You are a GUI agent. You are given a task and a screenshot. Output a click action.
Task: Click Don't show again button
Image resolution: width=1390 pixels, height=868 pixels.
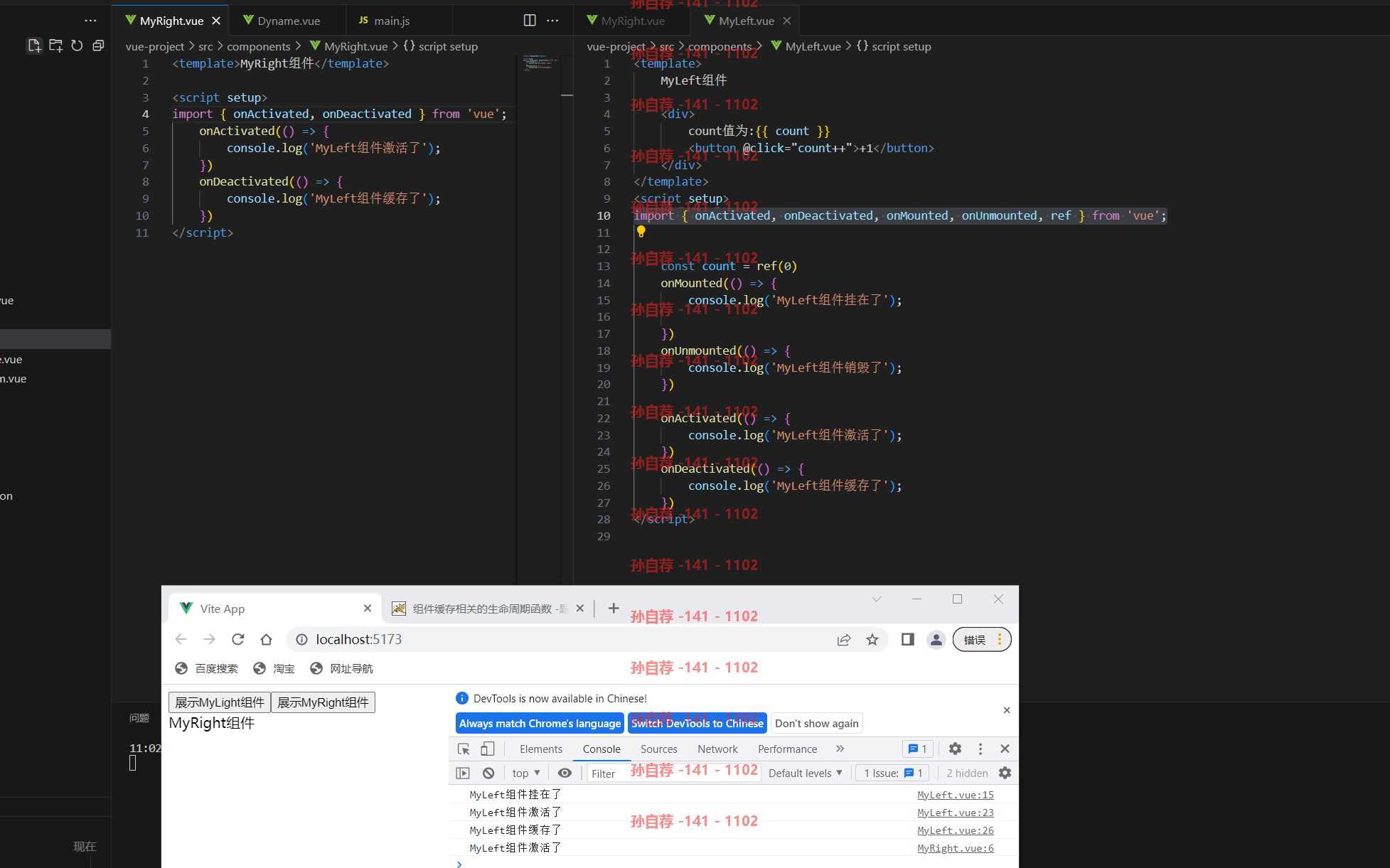pyautogui.click(x=817, y=723)
